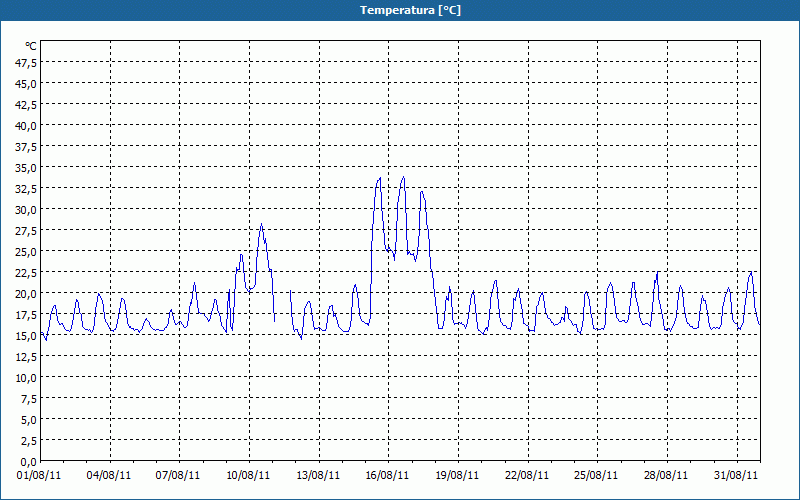Select the 12,5 y-axis label
800x500 pixels.
click(26, 357)
